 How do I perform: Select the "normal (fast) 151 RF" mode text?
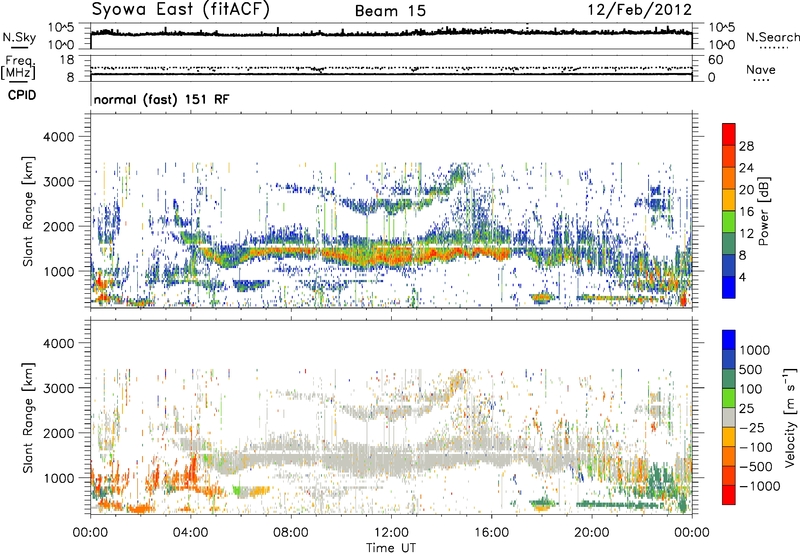(161, 99)
